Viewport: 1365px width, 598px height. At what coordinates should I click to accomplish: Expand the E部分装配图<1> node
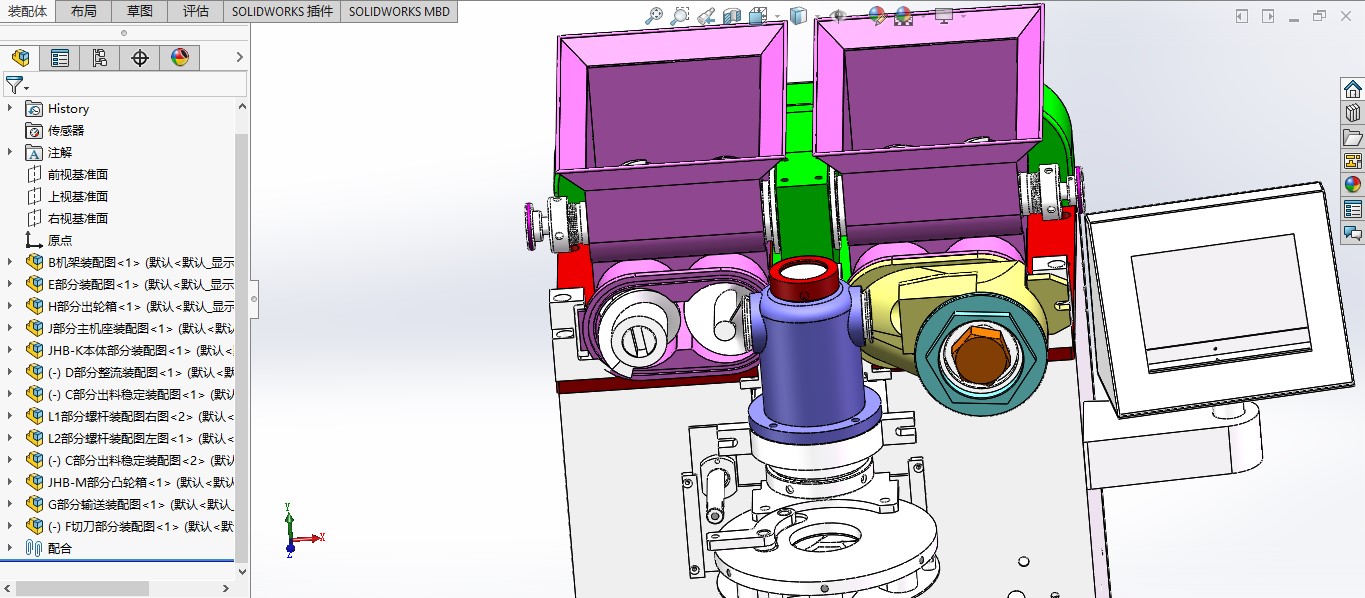(x=10, y=284)
